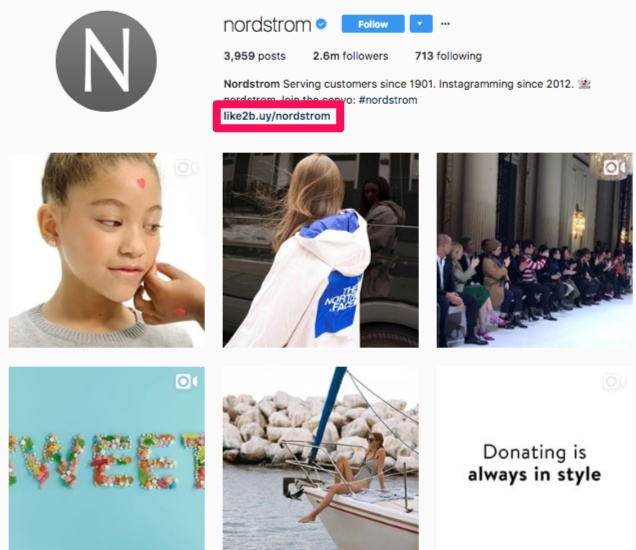Screen dimensions: 636x550
Task: Click the Nordstrom N profile picture
Action: pyautogui.click(x=106, y=61)
